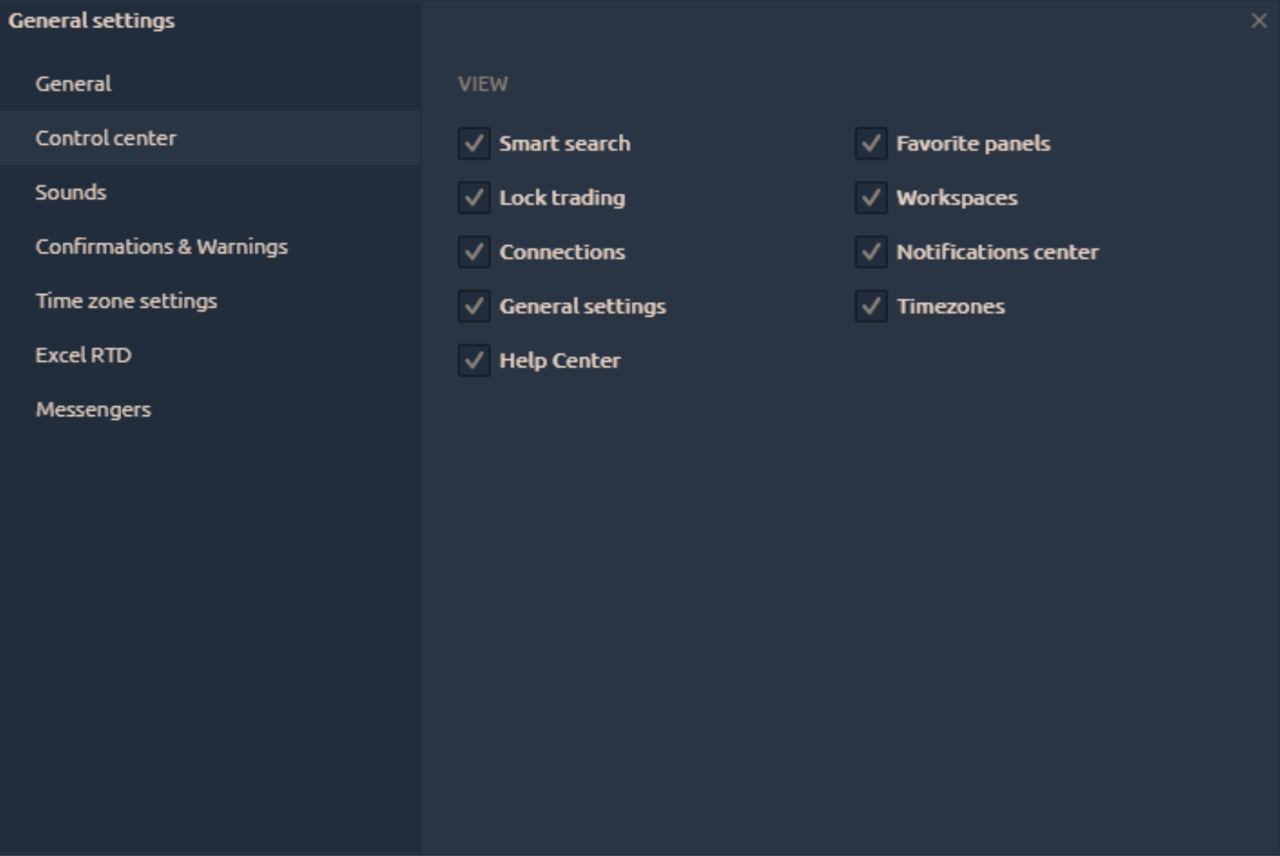Uncheck the Lock trading checkbox
Image resolution: width=1280 pixels, height=856 pixels.
click(474, 198)
